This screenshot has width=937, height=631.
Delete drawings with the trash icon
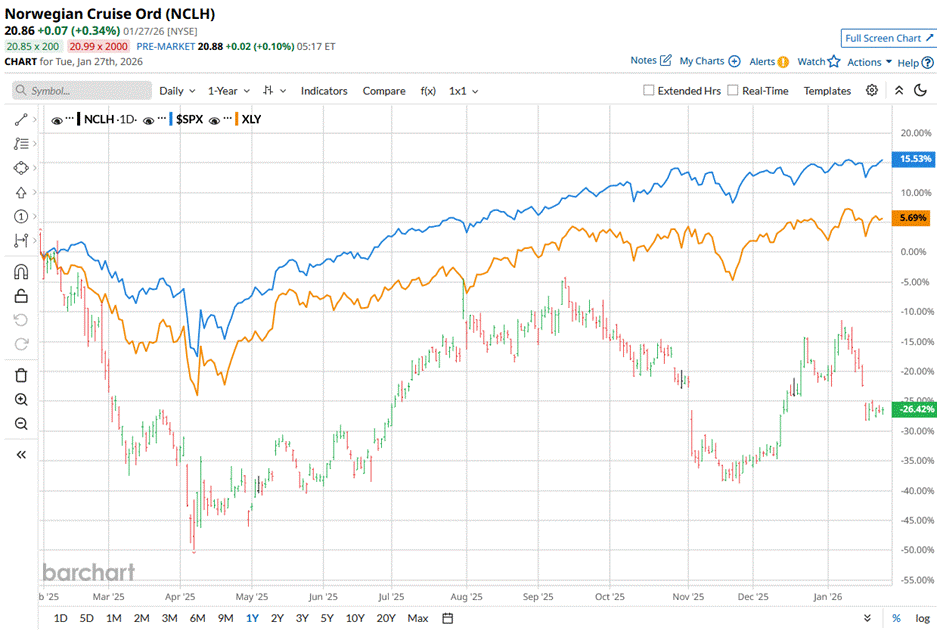[21, 375]
